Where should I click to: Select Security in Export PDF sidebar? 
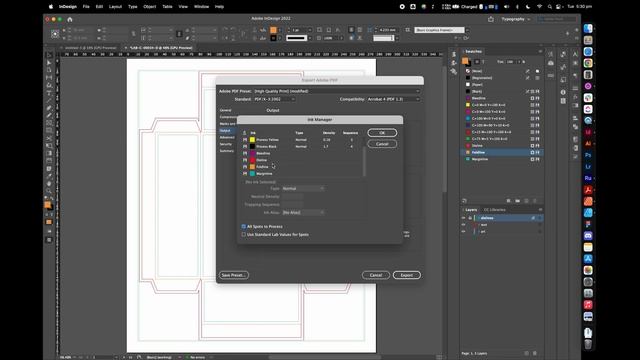pyautogui.click(x=226, y=144)
